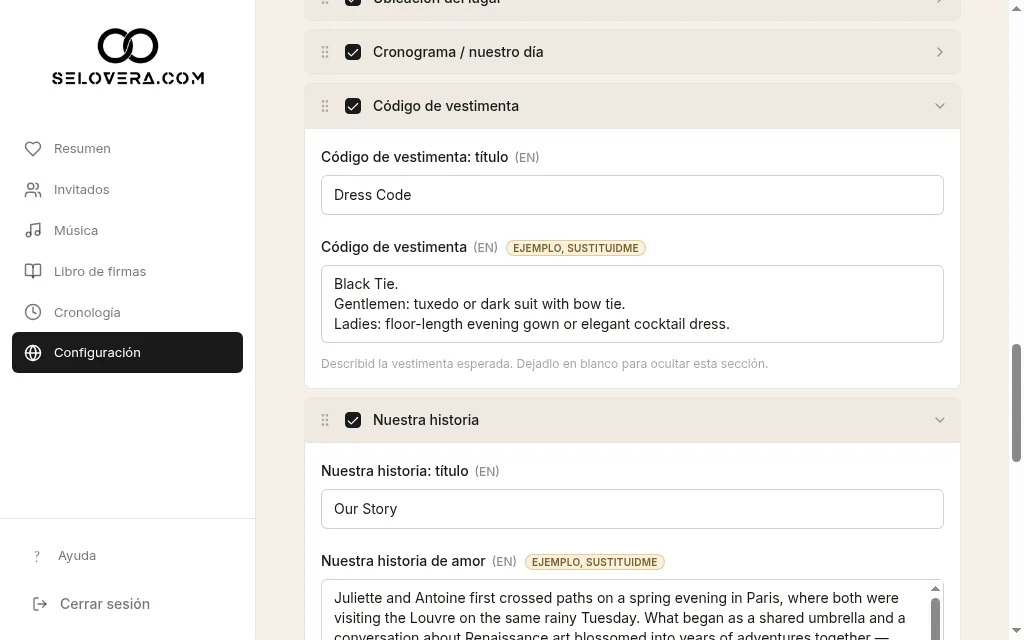The width and height of the screenshot is (1024, 640).
Task: Go to Invitados in the sidebar
Action: click(127, 190)
